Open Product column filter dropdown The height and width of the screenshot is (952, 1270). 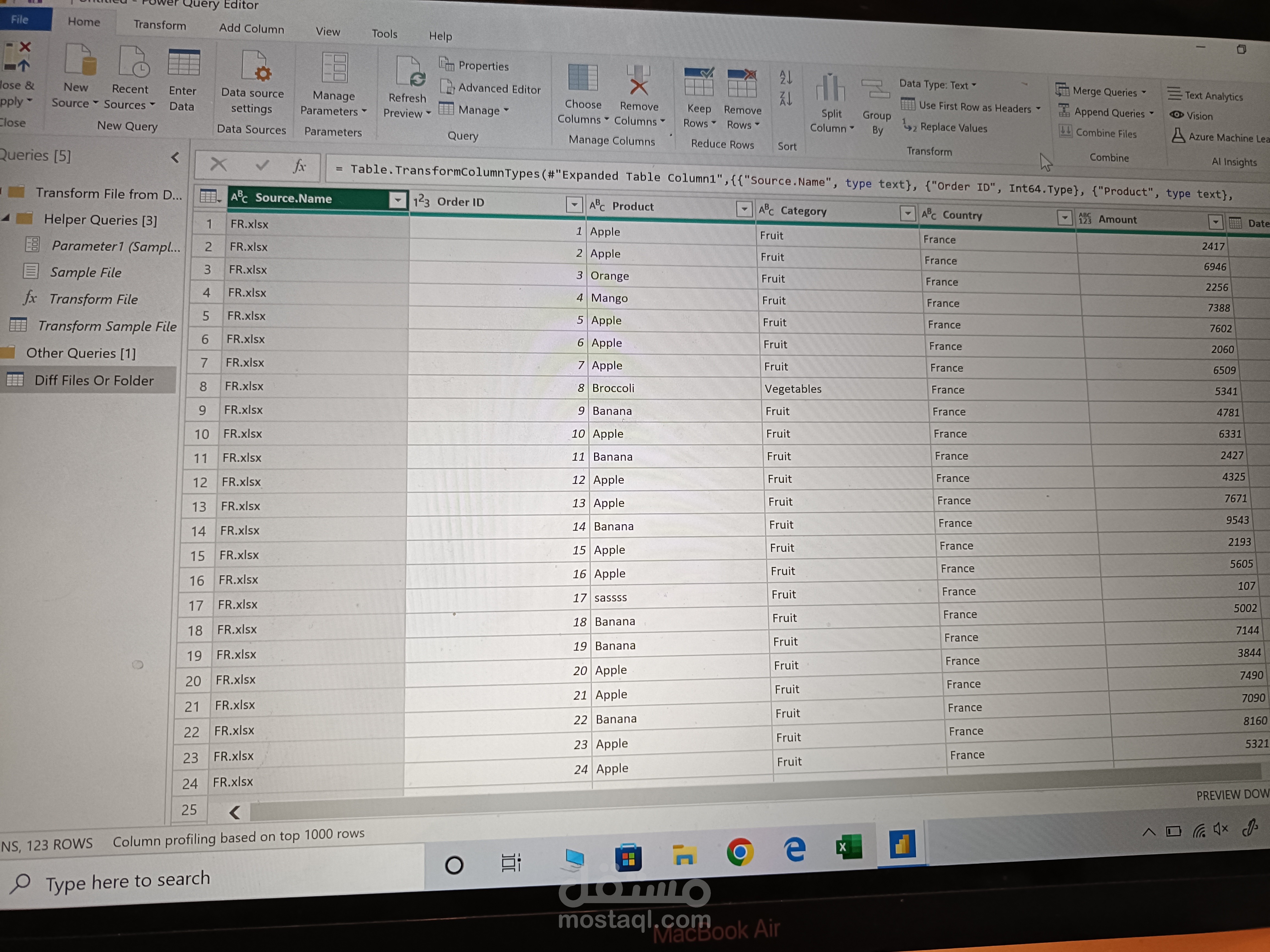tap(744, 209)
